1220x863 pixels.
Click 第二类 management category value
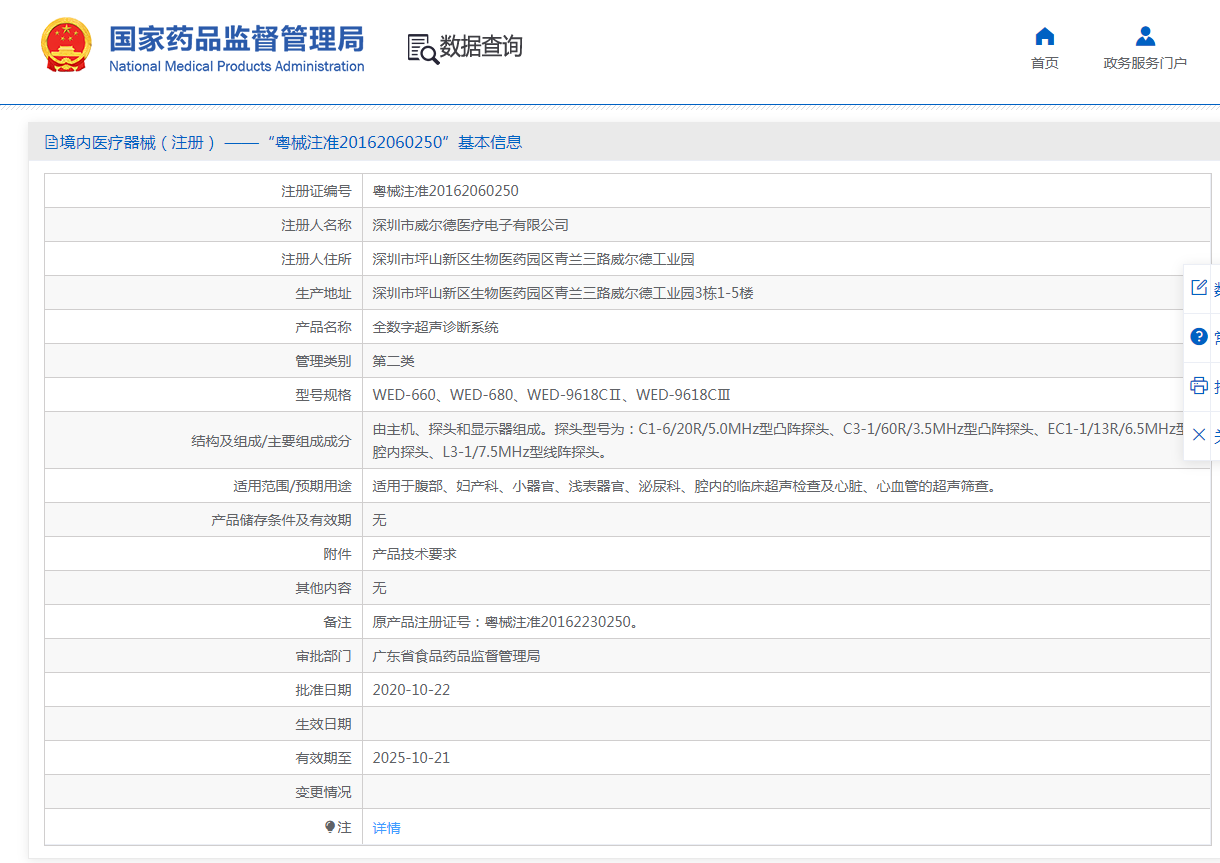394,361
